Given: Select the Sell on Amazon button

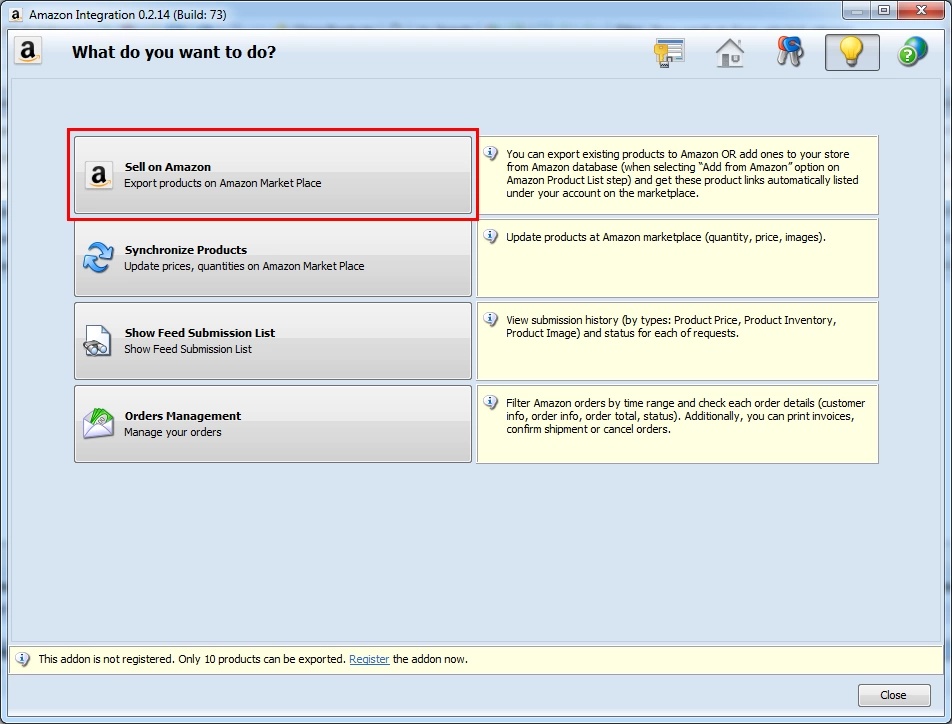Looking at the screenshot, I should pos(273,175).
